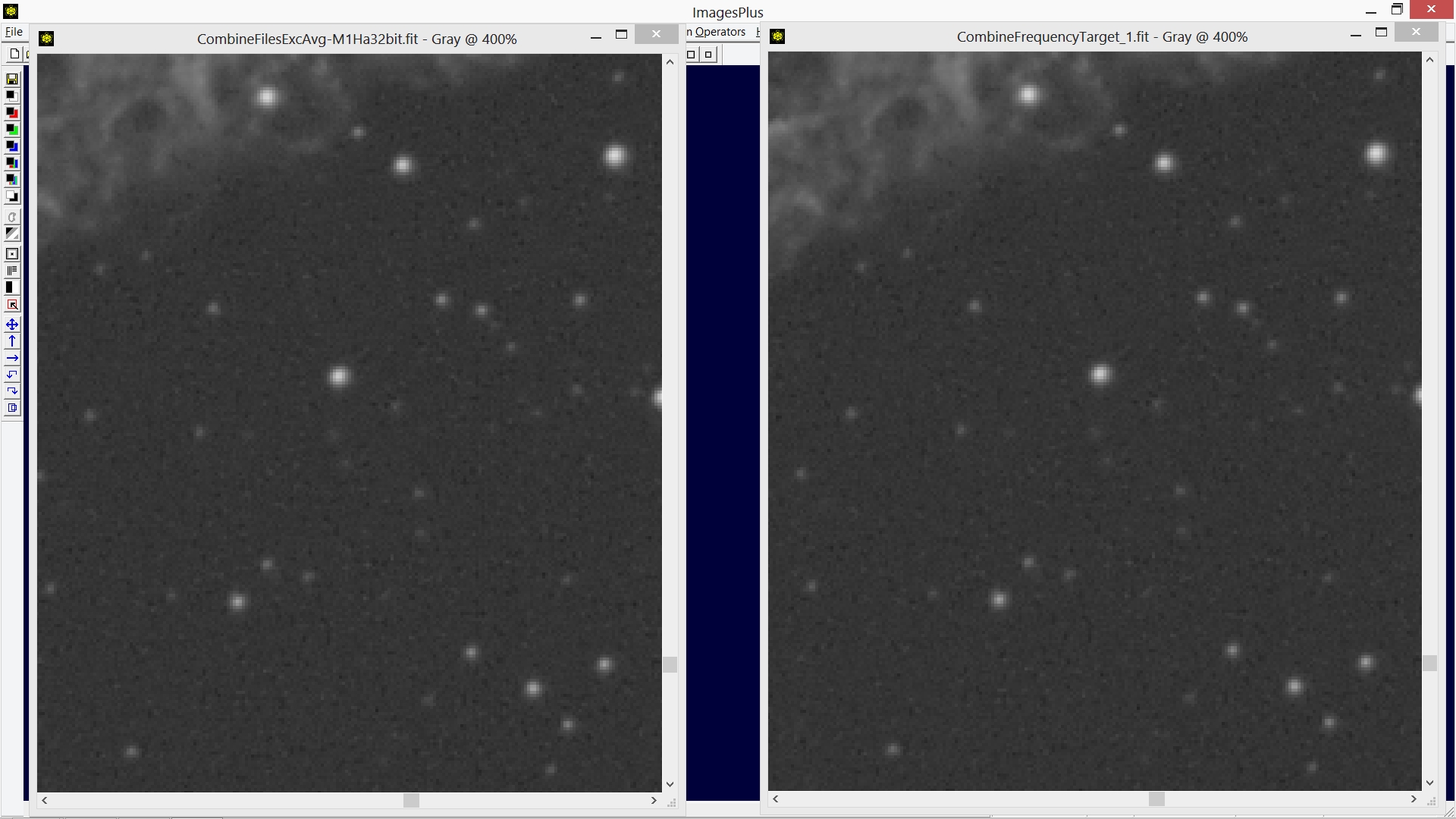This screenshot has height=819, width=1456.
Task: Click the black and green squares icon
Action: 12,129
